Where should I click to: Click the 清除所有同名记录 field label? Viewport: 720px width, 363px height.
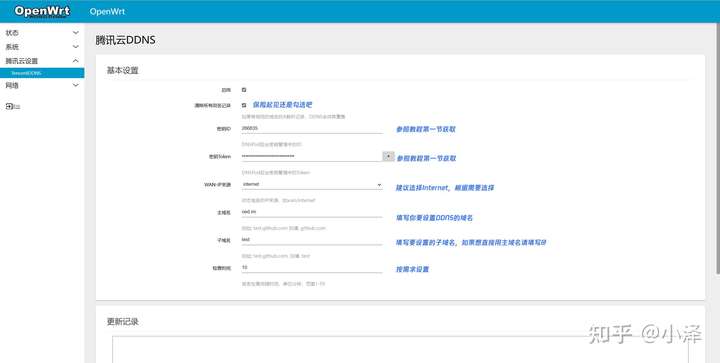213,106
